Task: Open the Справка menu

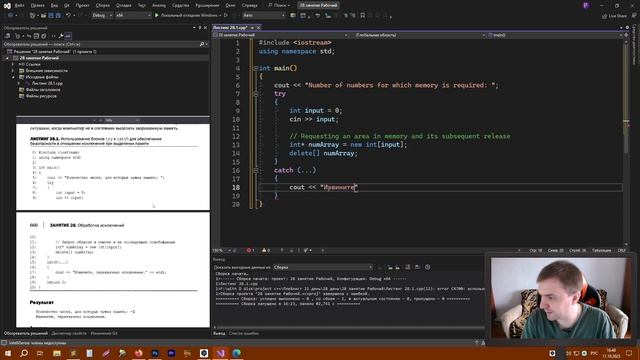Action: point(249,6)
